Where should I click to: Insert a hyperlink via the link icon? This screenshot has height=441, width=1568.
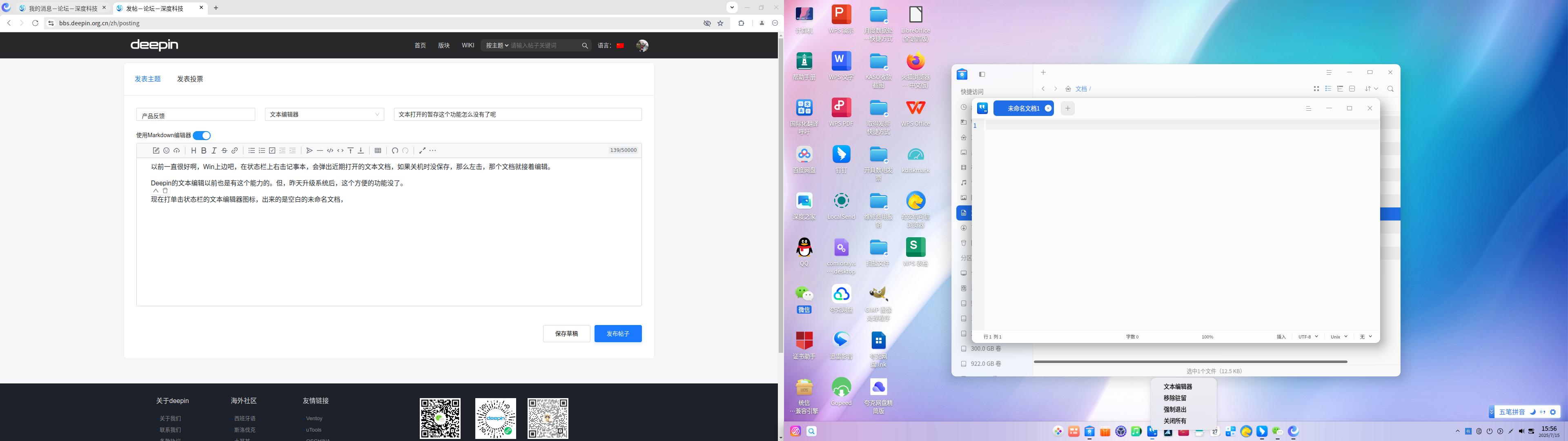pyautogui.click(x=234, y=150)
